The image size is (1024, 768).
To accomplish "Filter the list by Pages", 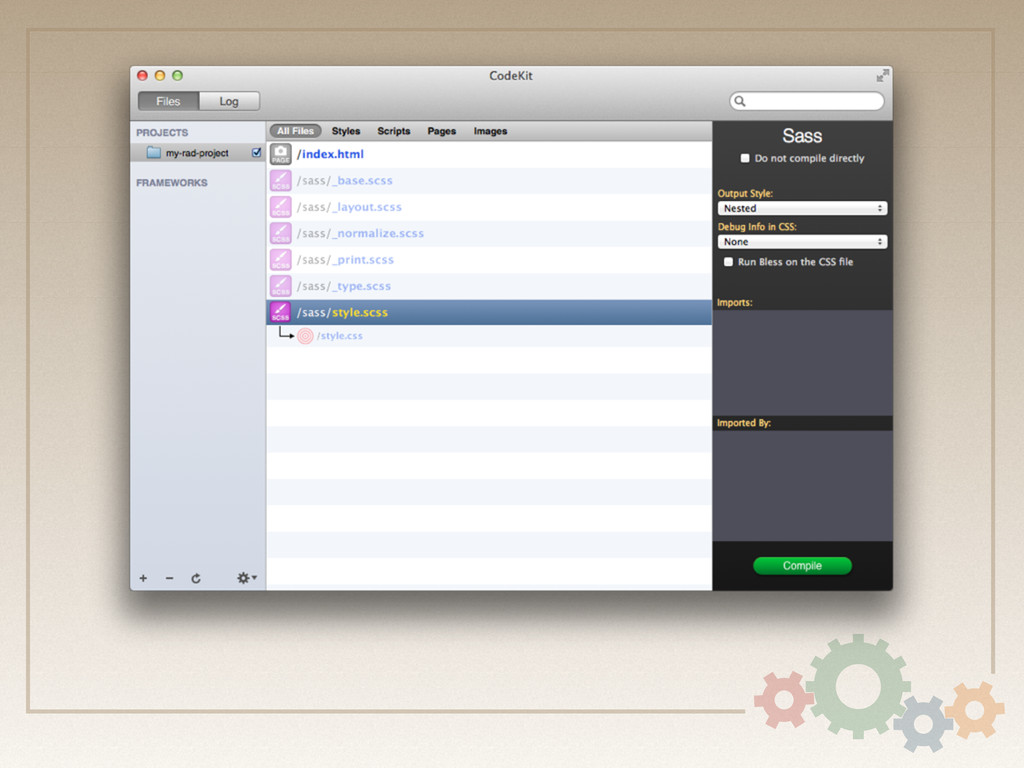I will tap(441, 131).
